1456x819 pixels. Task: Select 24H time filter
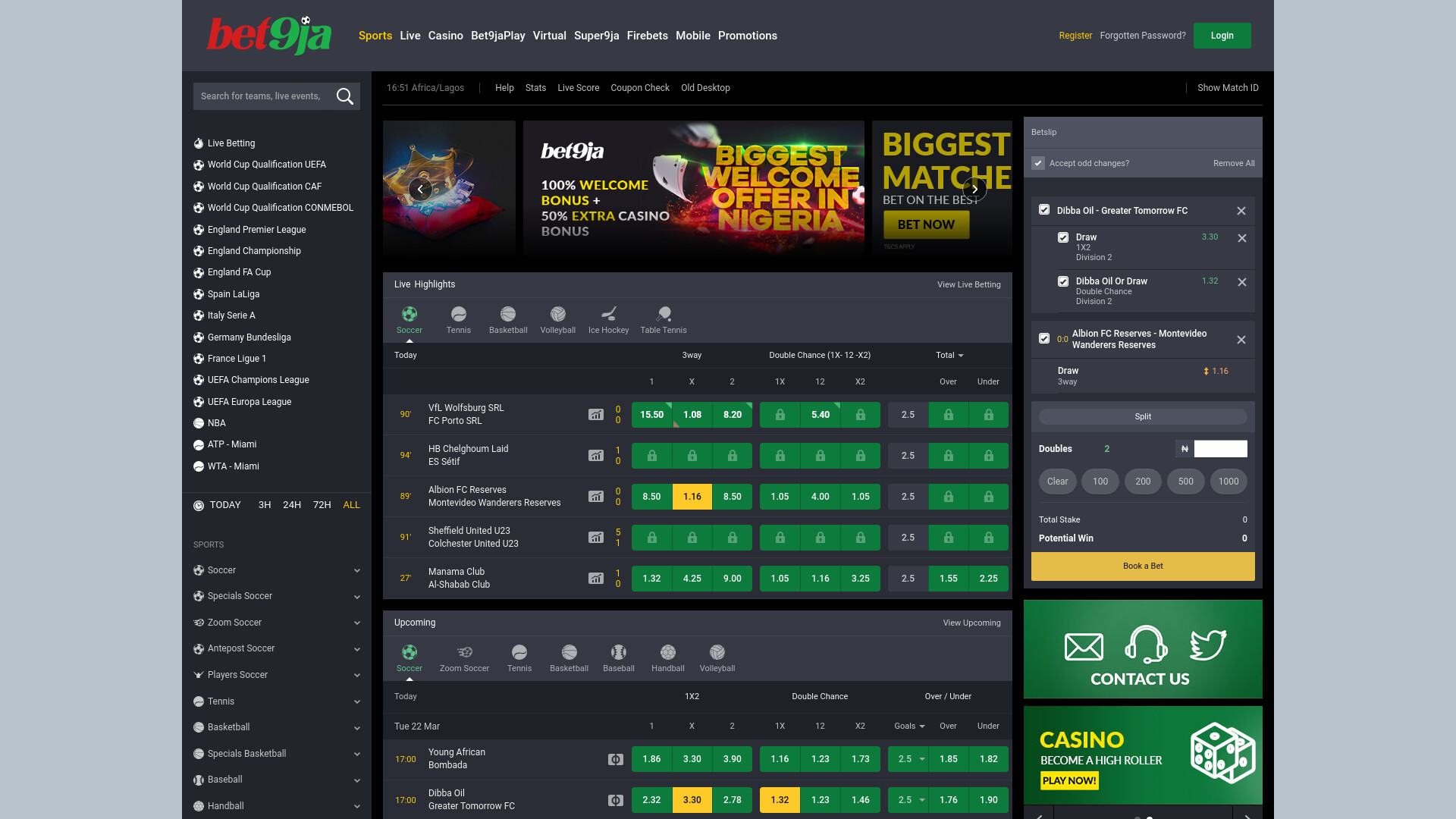click(x=292, y=505)
